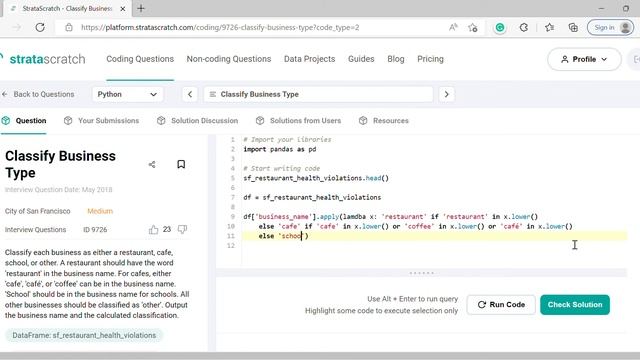The width and height of the screenshot is (640, 360).
Task: Open the Pricing page
Action: [430, 59]
